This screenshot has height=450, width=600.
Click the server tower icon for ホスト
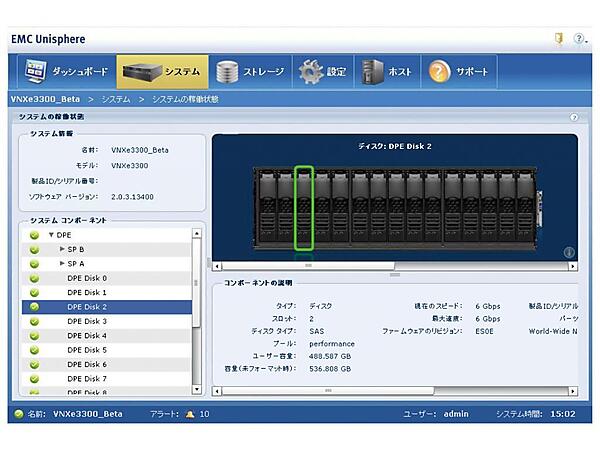pos(372,72)
